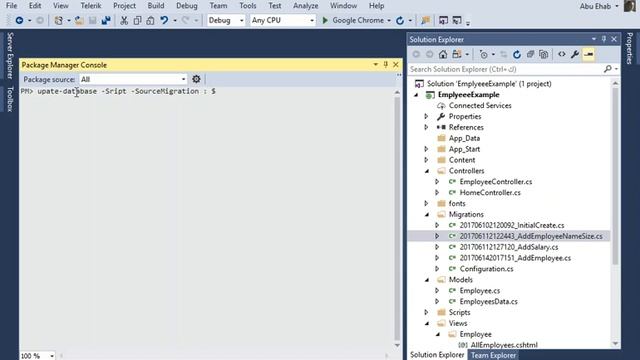This screenshot has height=360, width=640.
Task: Pin the Package Manager Console window
Action: point(386,64)
